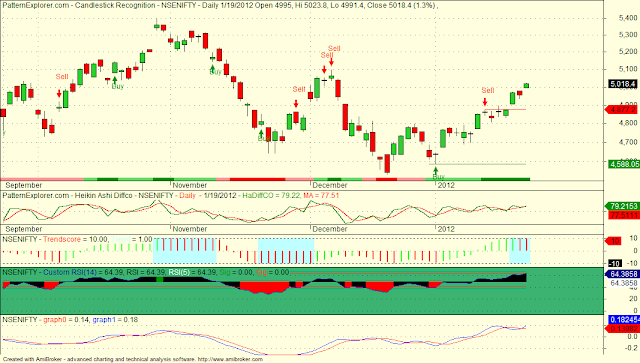Click the graph0 = 0.14 readout
Screen dimensions: 640x363
[67, 320]
